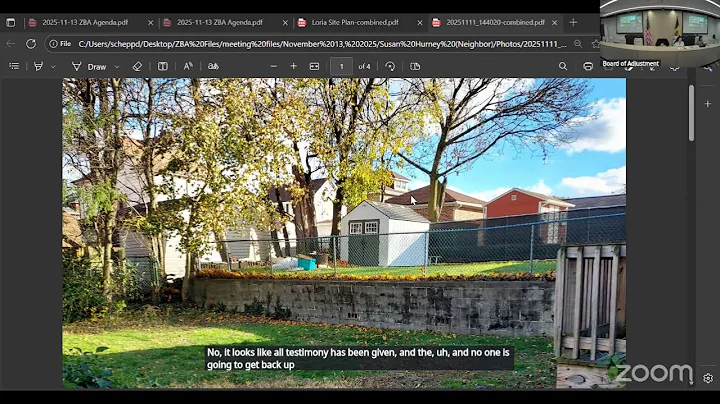Select the Erase tool
This screenshot has width=720, height=404.
(x=137, y=67)
